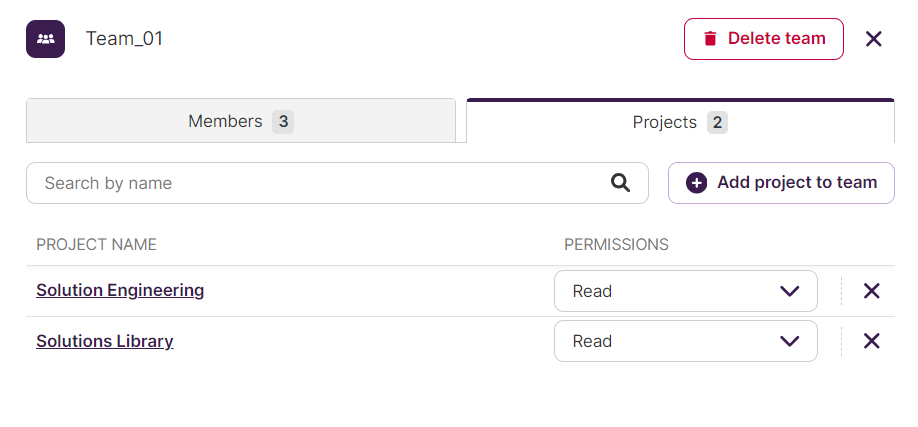This screenshot has width=918, height=427.
Task: Open the Read dropdown for Solution Engineering
Action: tap(686, 291)
